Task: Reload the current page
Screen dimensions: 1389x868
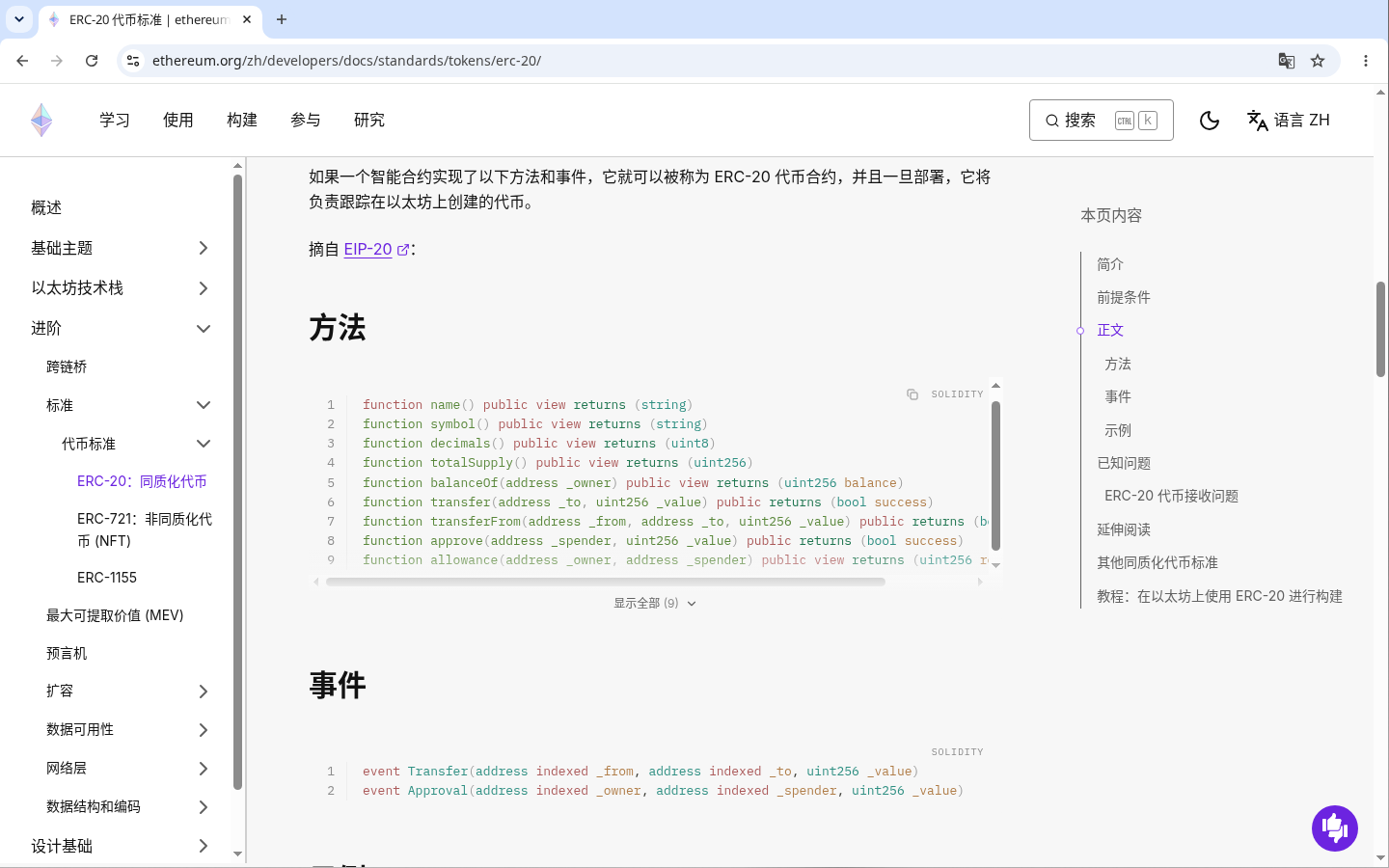Action: (x=92, y=61)
